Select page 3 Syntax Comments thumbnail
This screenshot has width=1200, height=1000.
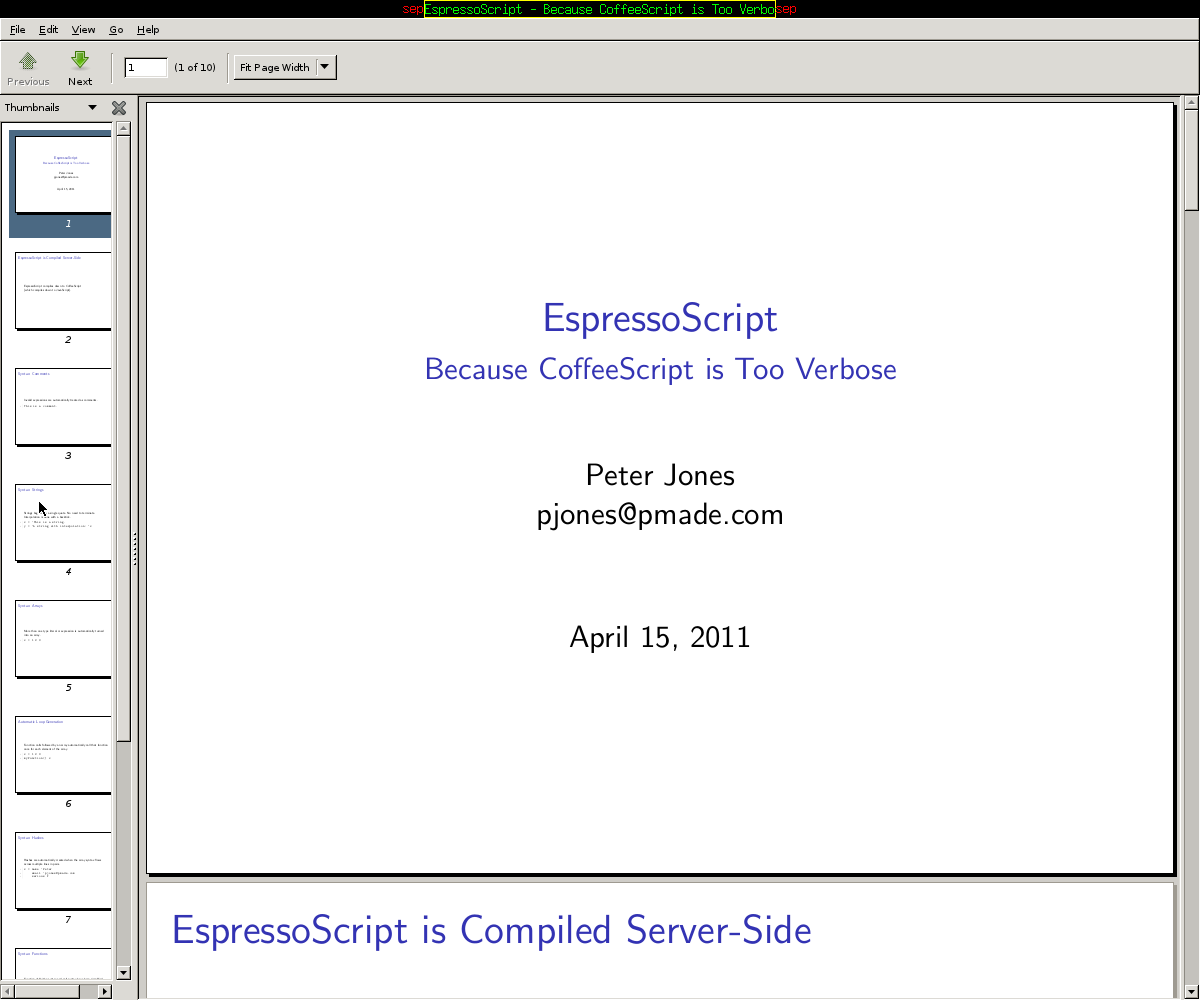64,406
